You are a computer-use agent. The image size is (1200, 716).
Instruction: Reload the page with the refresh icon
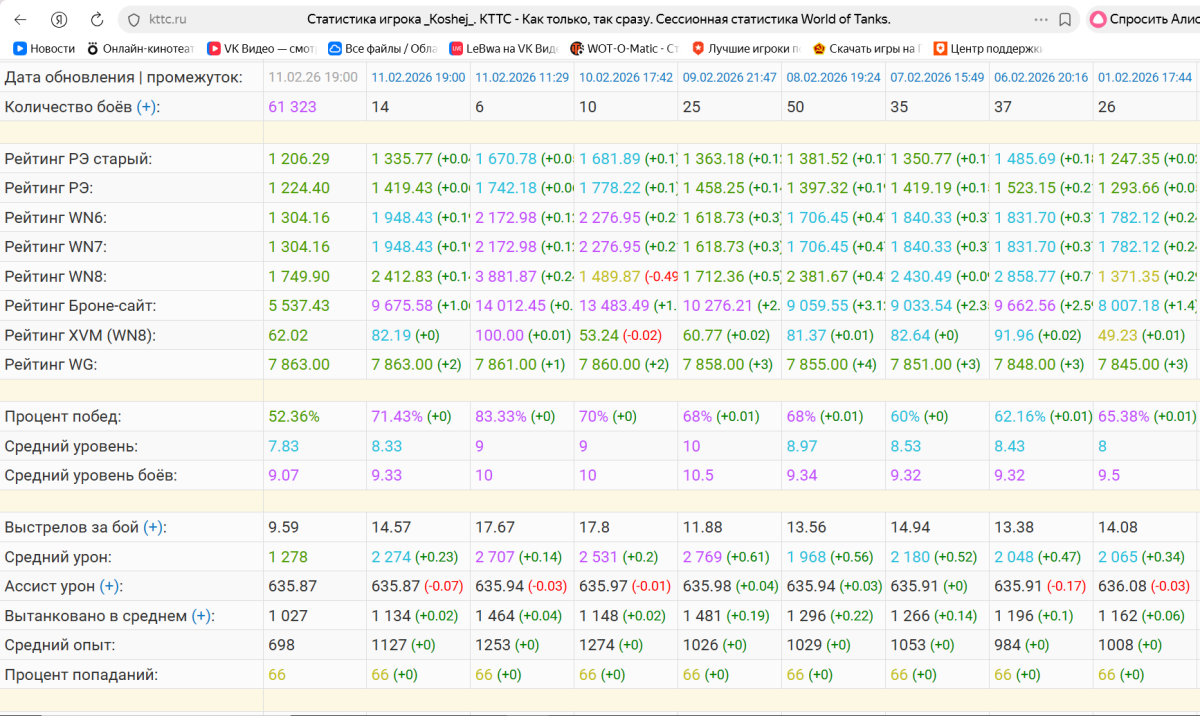click(97, 19)
